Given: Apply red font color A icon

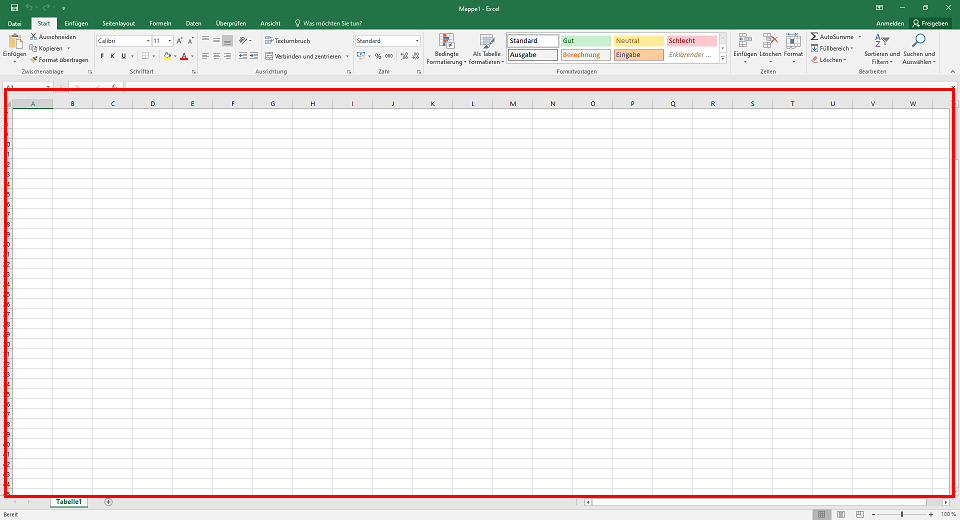Looking at the screenshot, I should coord(184,56).
